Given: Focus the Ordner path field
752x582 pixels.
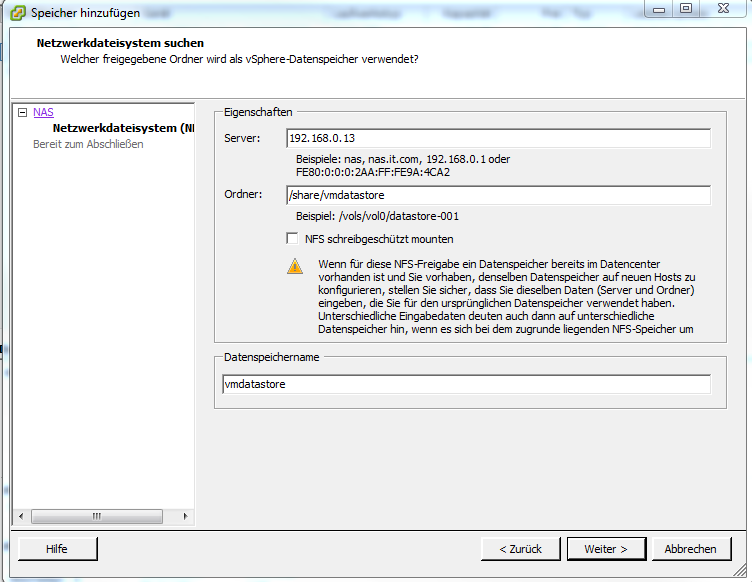Looking at the screenshot, I should [497, 195].
